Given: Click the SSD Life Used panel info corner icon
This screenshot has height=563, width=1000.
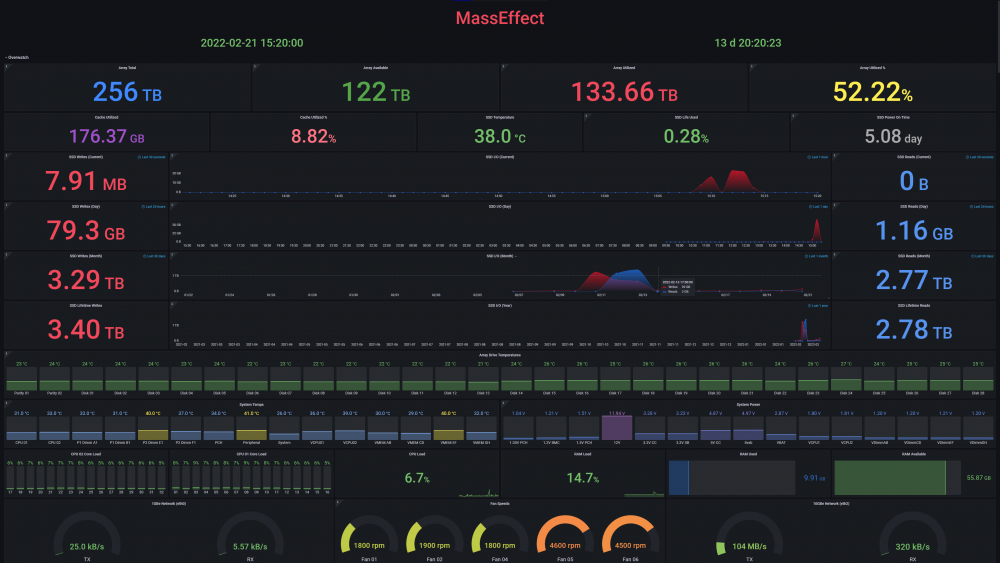Looking at the screenshot, I should coord(587,115).
